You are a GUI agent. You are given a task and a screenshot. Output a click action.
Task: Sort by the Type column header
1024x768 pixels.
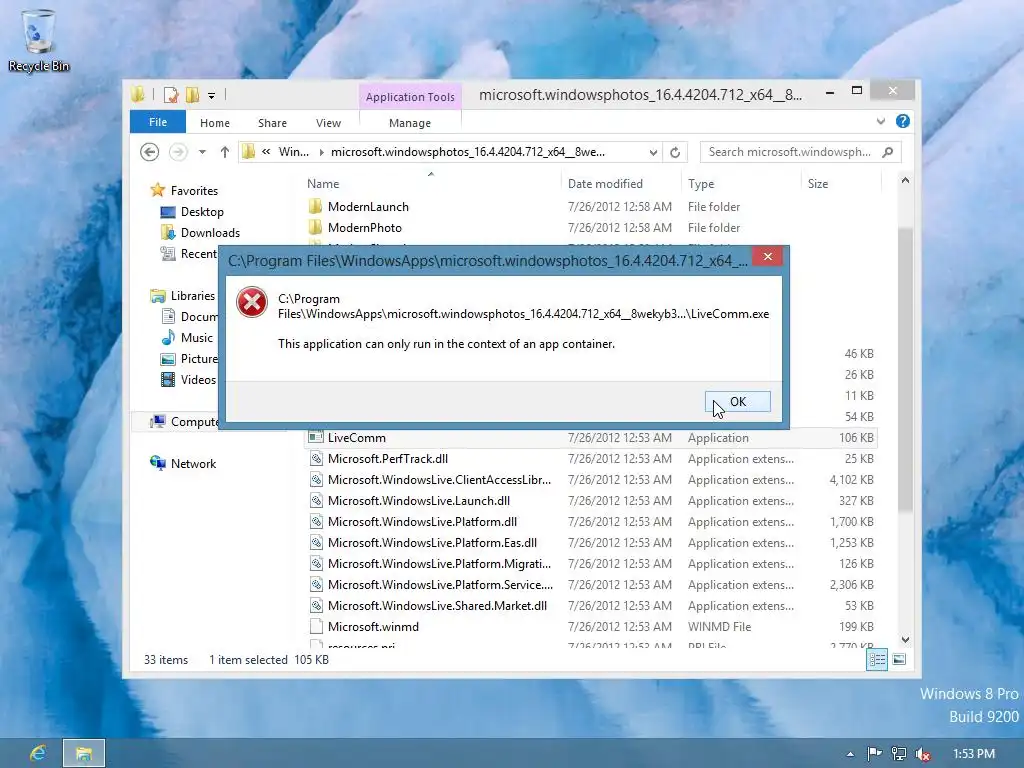click(x=701, y=184)
